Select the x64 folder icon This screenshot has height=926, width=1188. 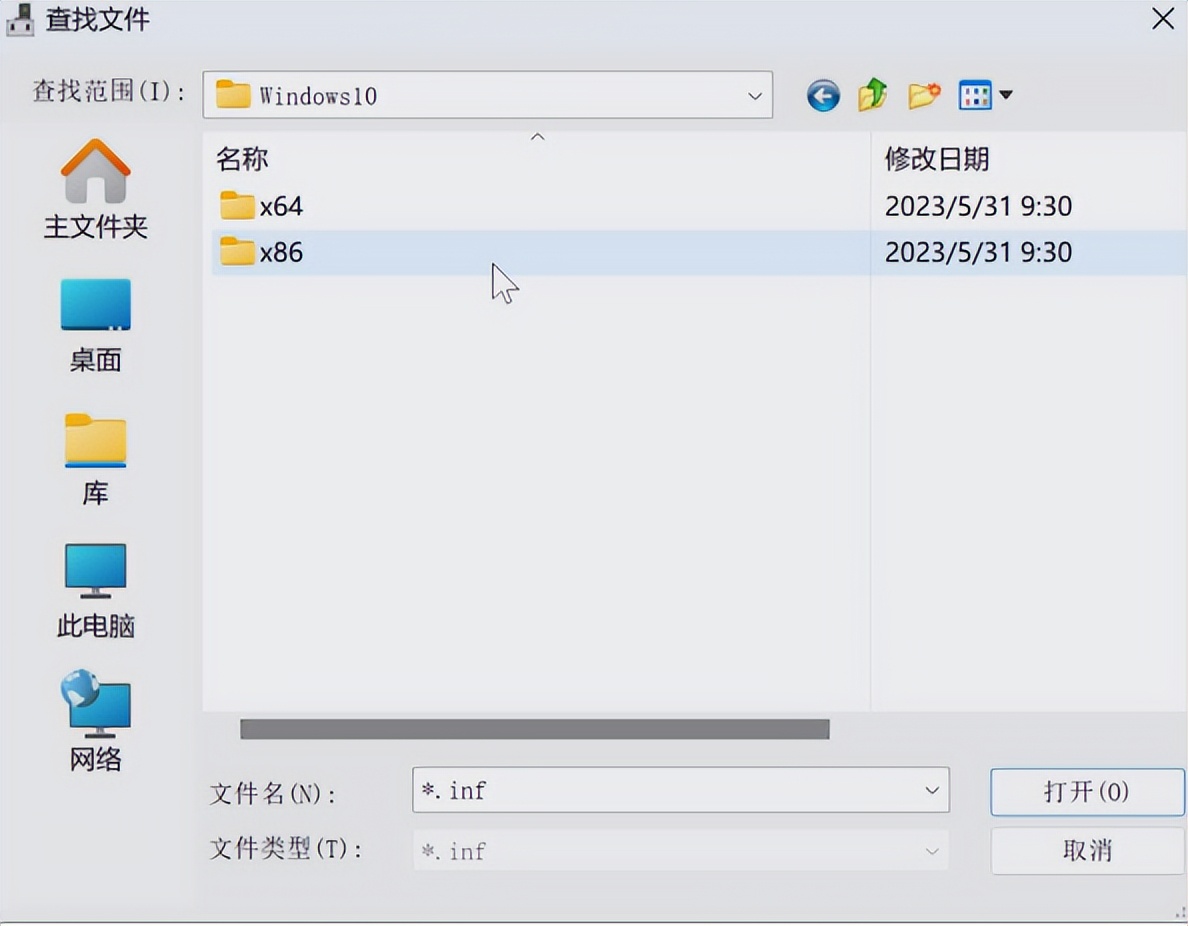tap(237, 205)
